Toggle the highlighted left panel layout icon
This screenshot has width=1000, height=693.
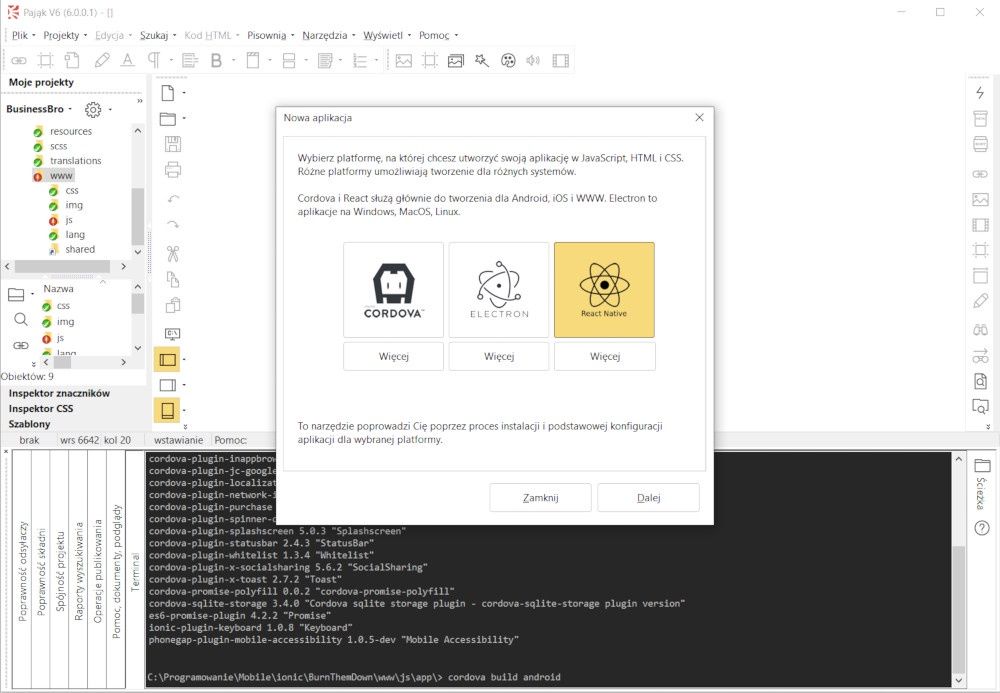pos(167,360)
